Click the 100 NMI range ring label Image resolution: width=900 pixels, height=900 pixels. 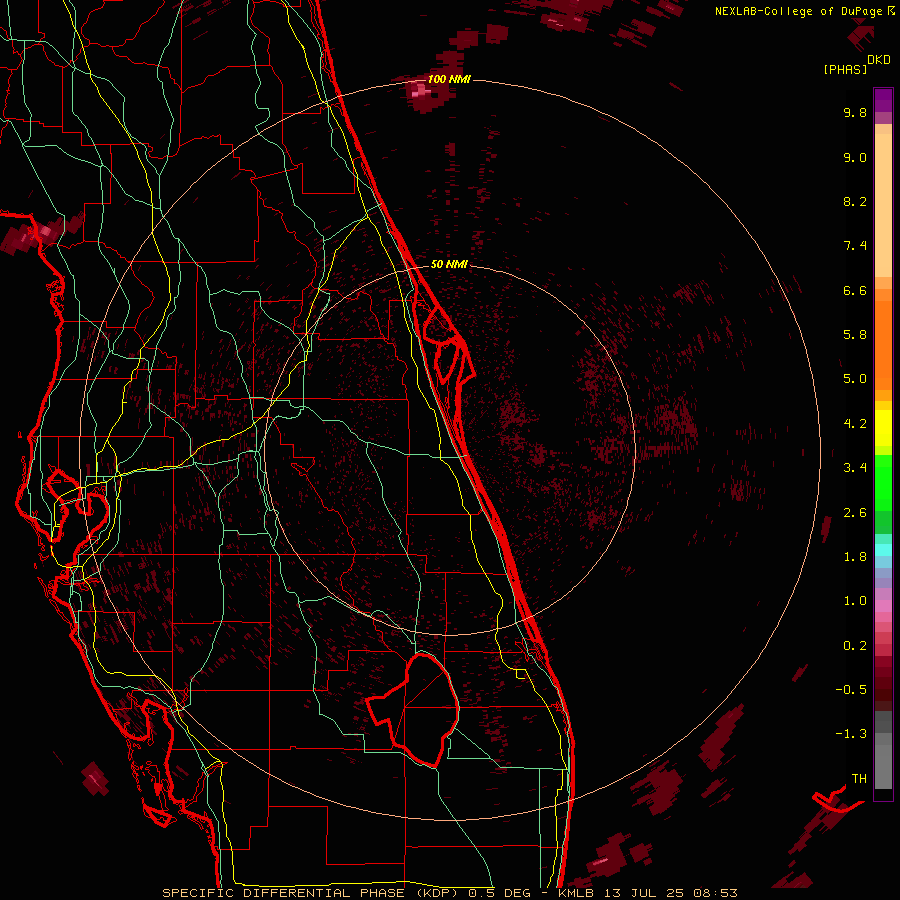(x=449, y=79)
